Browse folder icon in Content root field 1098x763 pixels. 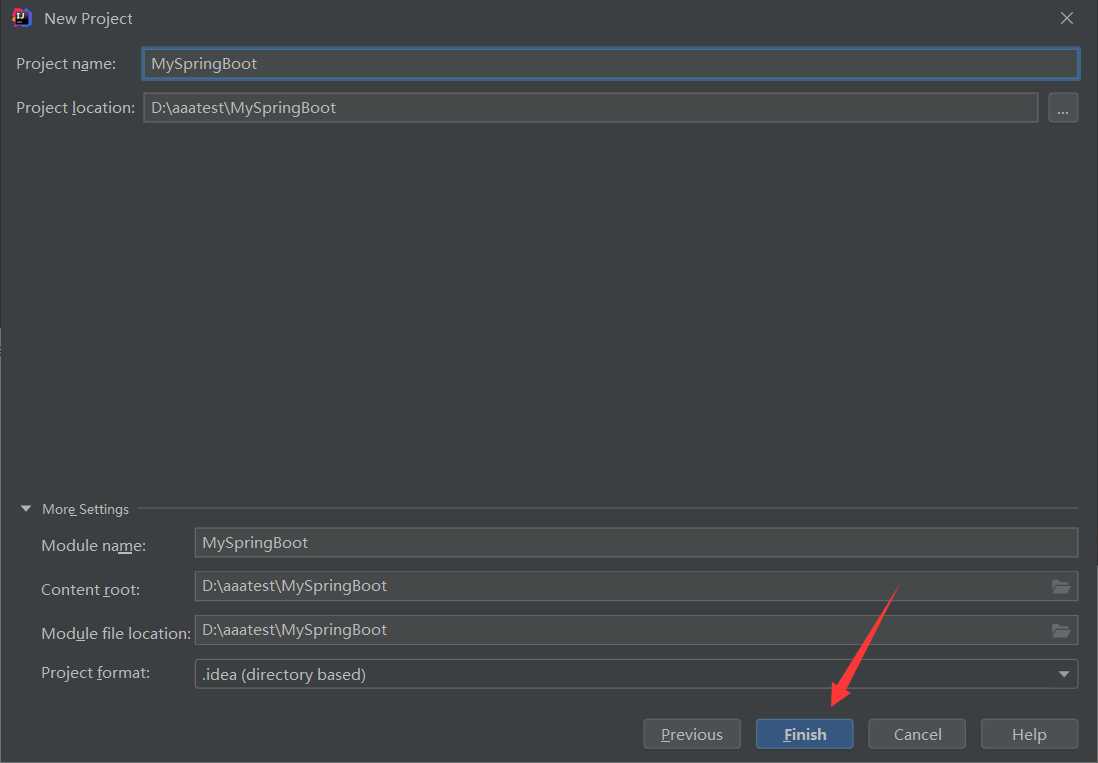pos(1061,587)
